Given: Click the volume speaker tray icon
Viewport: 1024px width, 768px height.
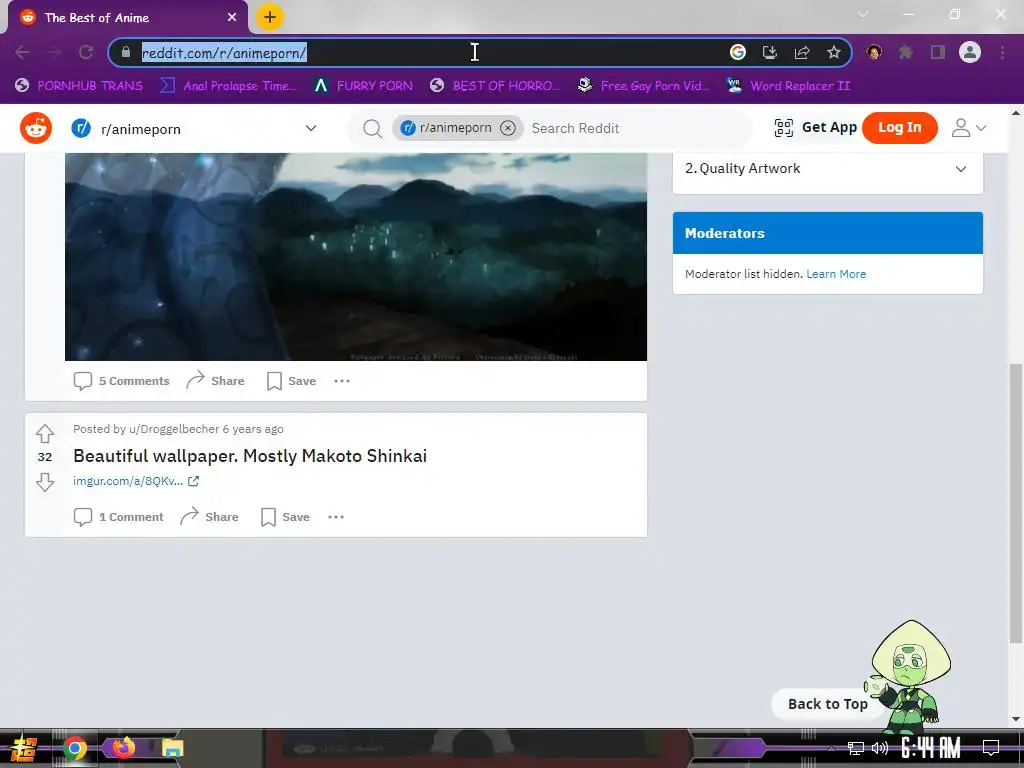Looking at the screenshot, I should pos(880,748).
